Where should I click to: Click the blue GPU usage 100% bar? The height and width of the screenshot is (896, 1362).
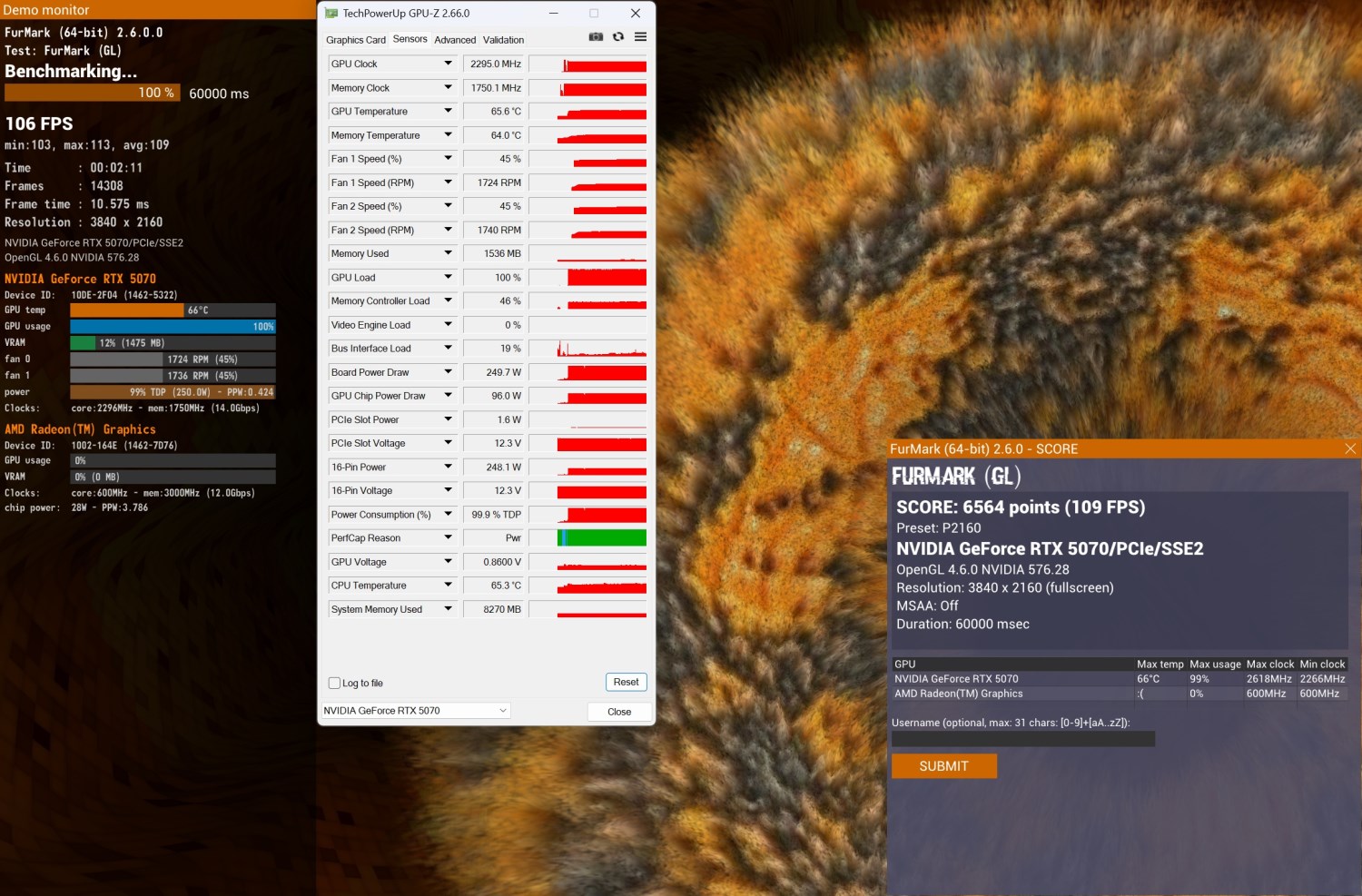(173, 327)
